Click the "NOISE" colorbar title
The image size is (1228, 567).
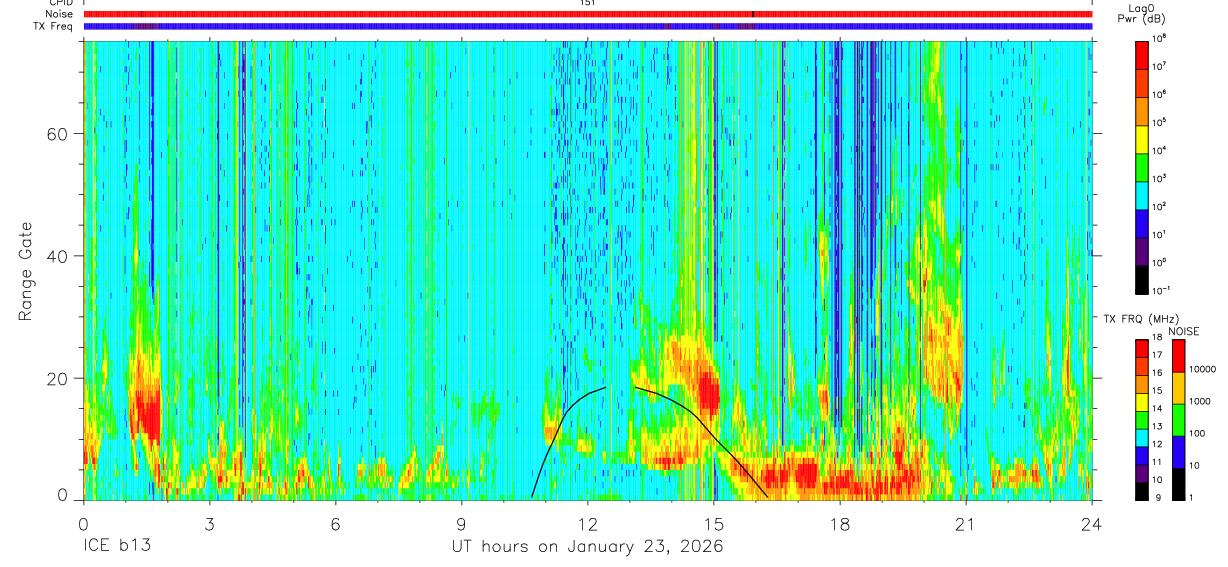click(x=1184, y=330)
